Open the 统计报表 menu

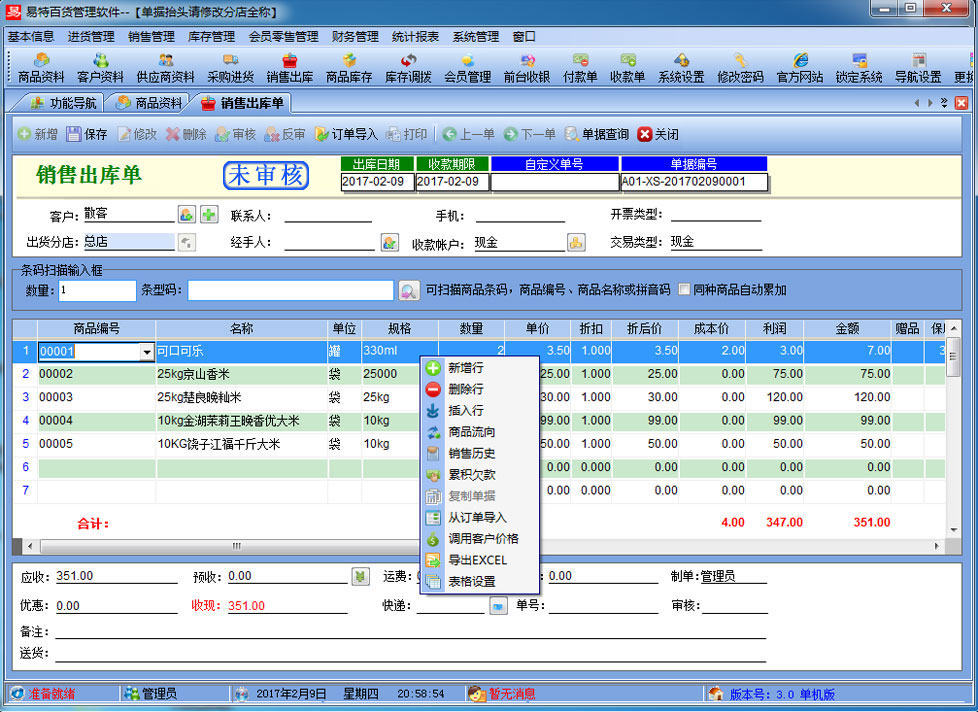point(415,37)
